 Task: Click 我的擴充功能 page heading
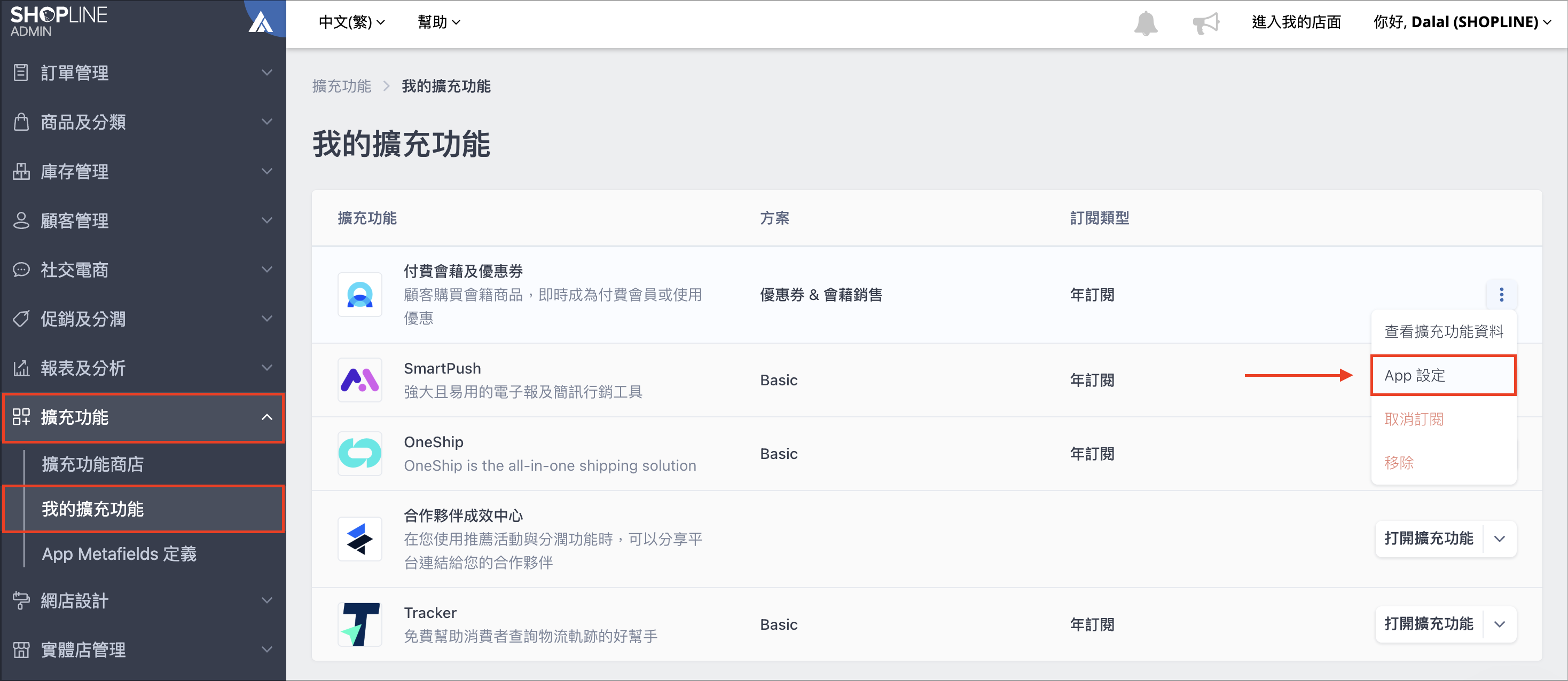401,144
